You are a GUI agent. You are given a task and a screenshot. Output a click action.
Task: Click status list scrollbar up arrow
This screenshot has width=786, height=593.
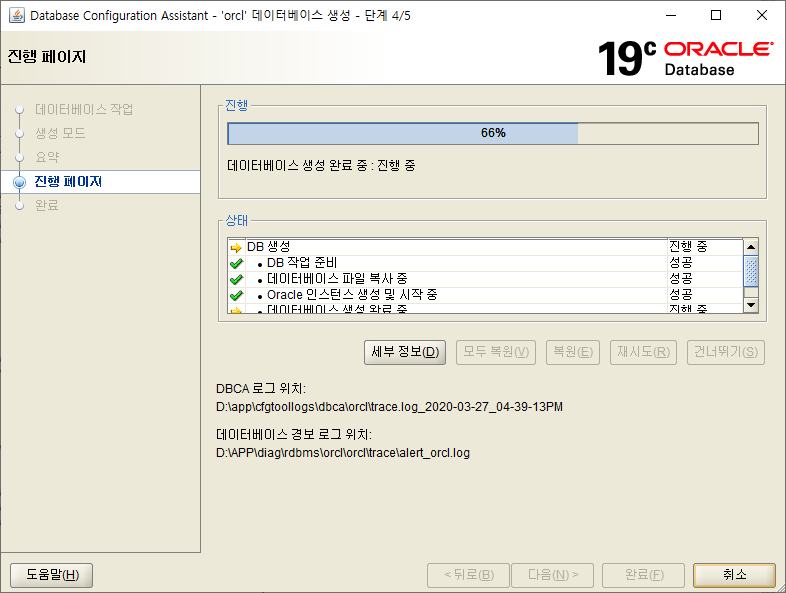750,247
